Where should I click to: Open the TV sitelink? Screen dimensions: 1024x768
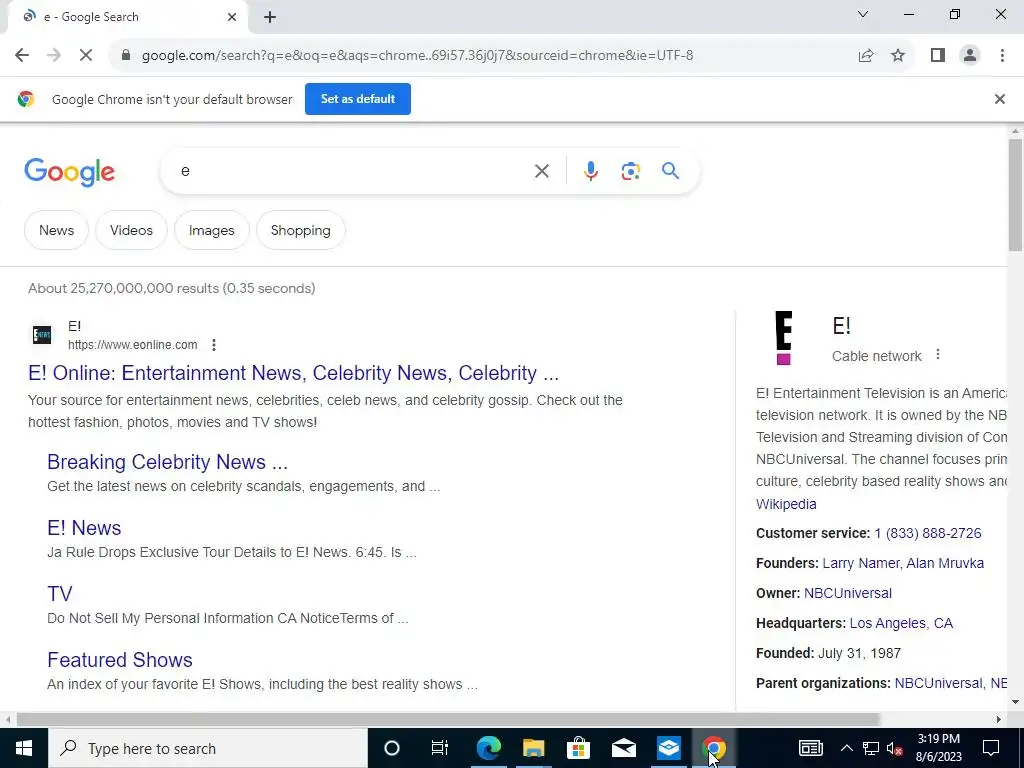(59, 594)
